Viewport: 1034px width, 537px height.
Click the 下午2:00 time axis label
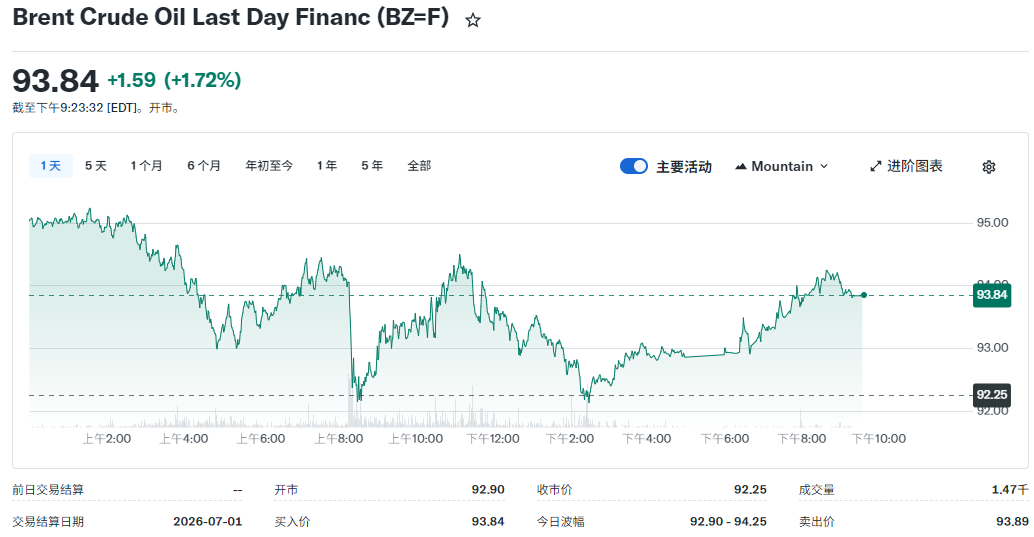(570, 439)
